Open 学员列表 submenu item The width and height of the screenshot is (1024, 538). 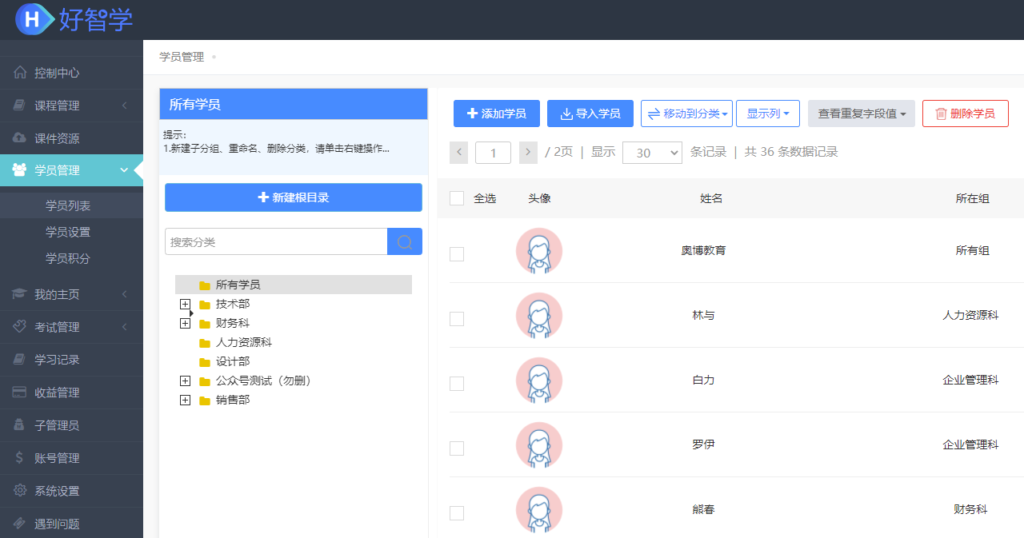[x=68, y=206]
